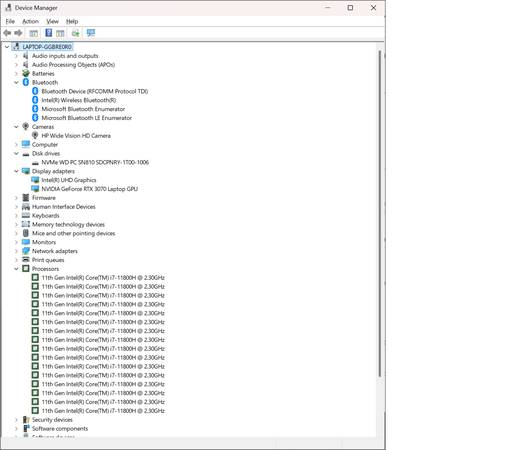The height and width of the screenshot is (450, 505).
Task: Select the Software components label
Action: 60,429
